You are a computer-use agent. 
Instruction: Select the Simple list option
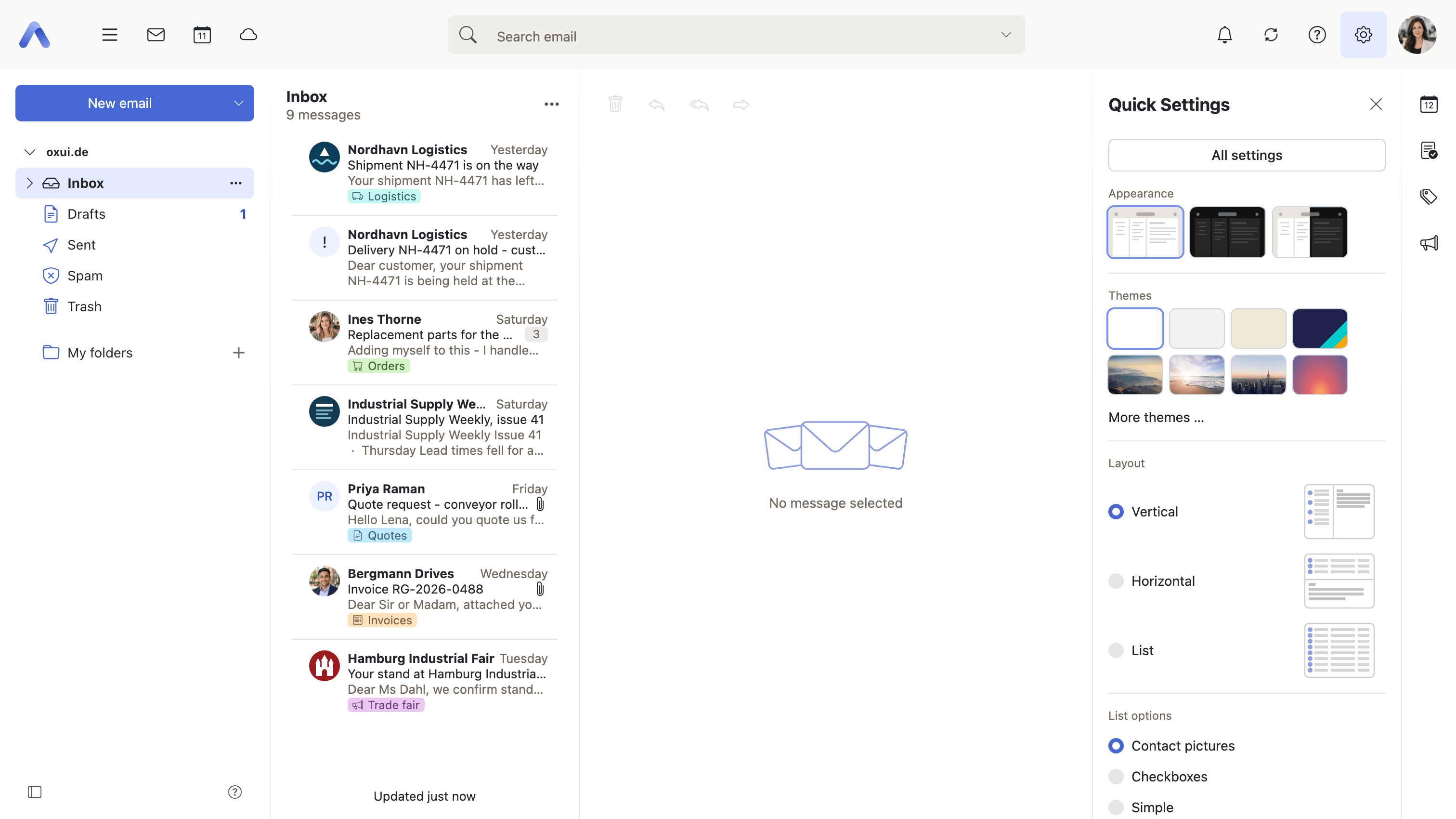coord(1116,808)
